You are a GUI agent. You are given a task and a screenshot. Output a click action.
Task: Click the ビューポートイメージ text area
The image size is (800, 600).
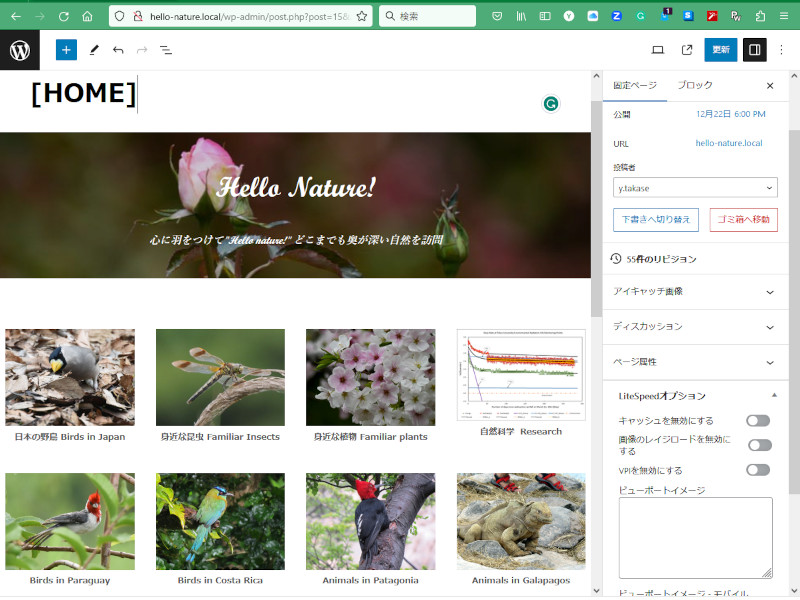(x=695, y=537)
